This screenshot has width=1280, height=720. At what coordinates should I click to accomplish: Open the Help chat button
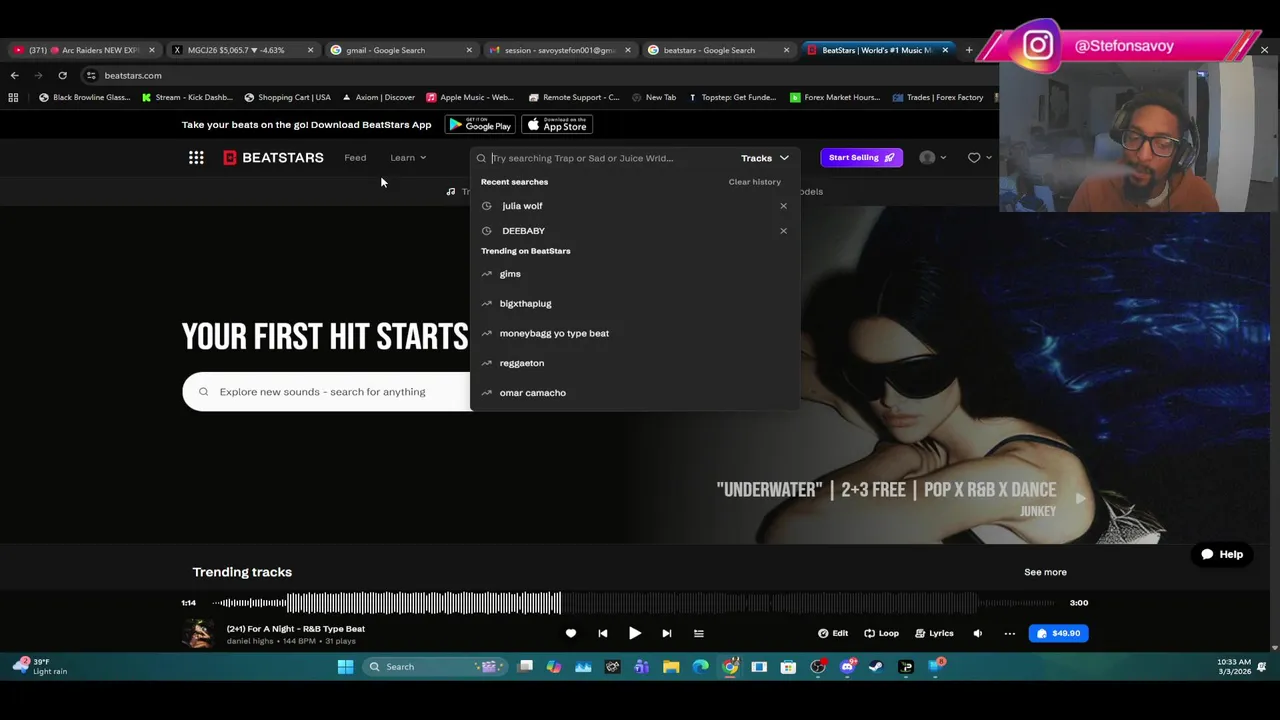coord(1222,554)
